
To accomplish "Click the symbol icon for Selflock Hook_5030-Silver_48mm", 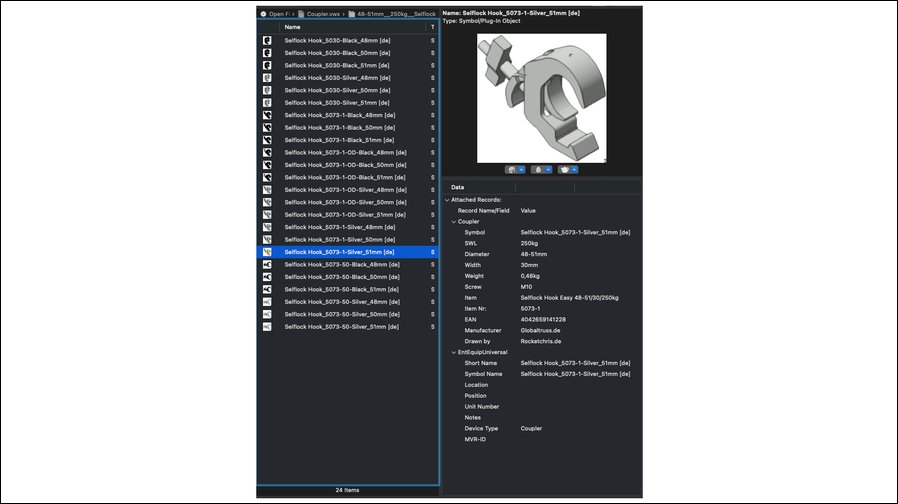I will [x=267, y=78].
